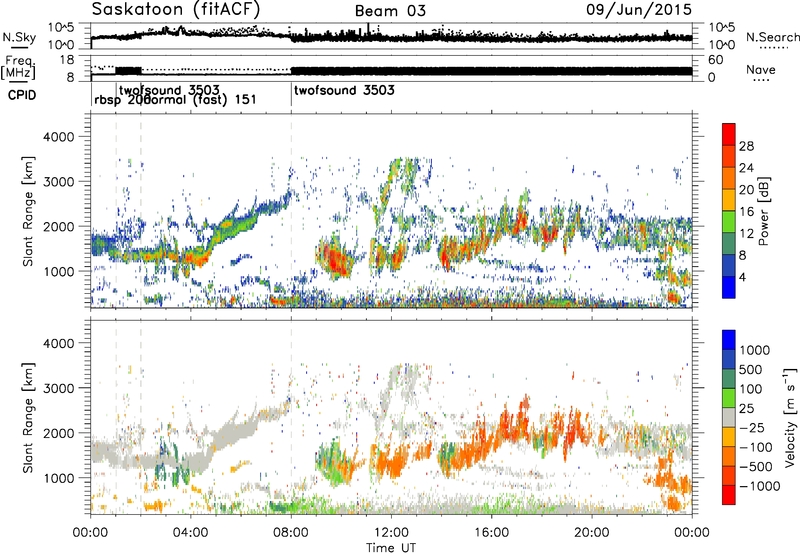Screen dimensions: 800x554
Task: Click the '09/Jun/2015' date text
Action: pyautogui.click(x=639, y=10)
